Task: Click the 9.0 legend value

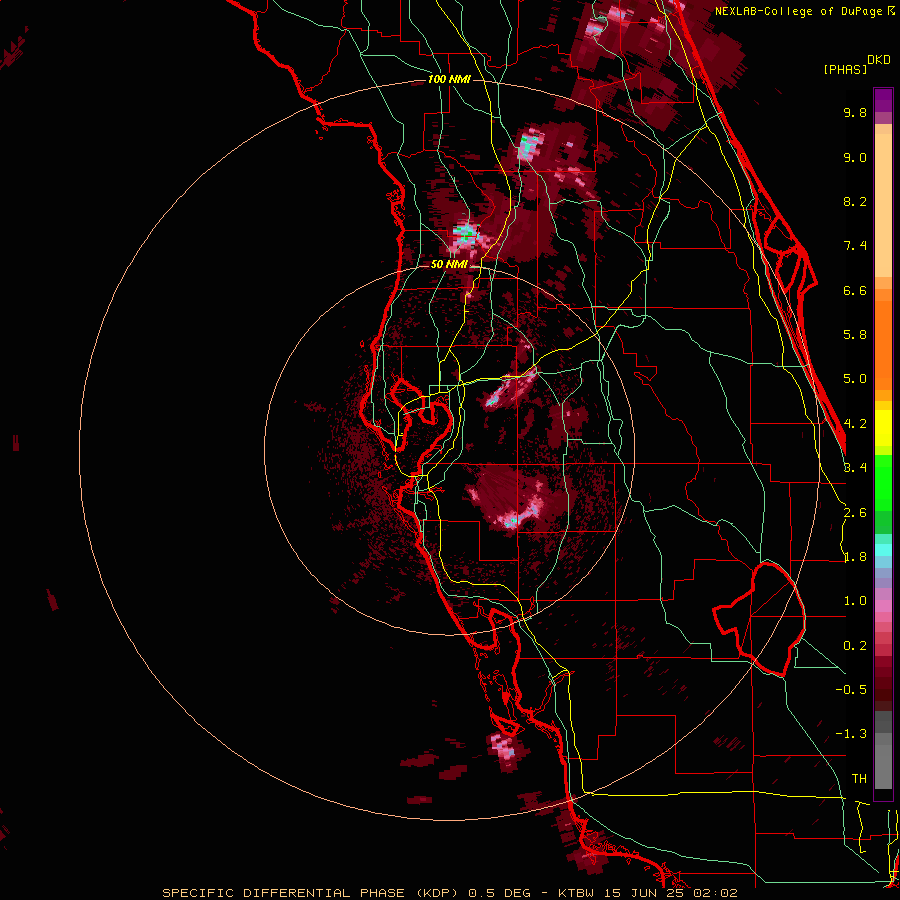Action: 855,157
